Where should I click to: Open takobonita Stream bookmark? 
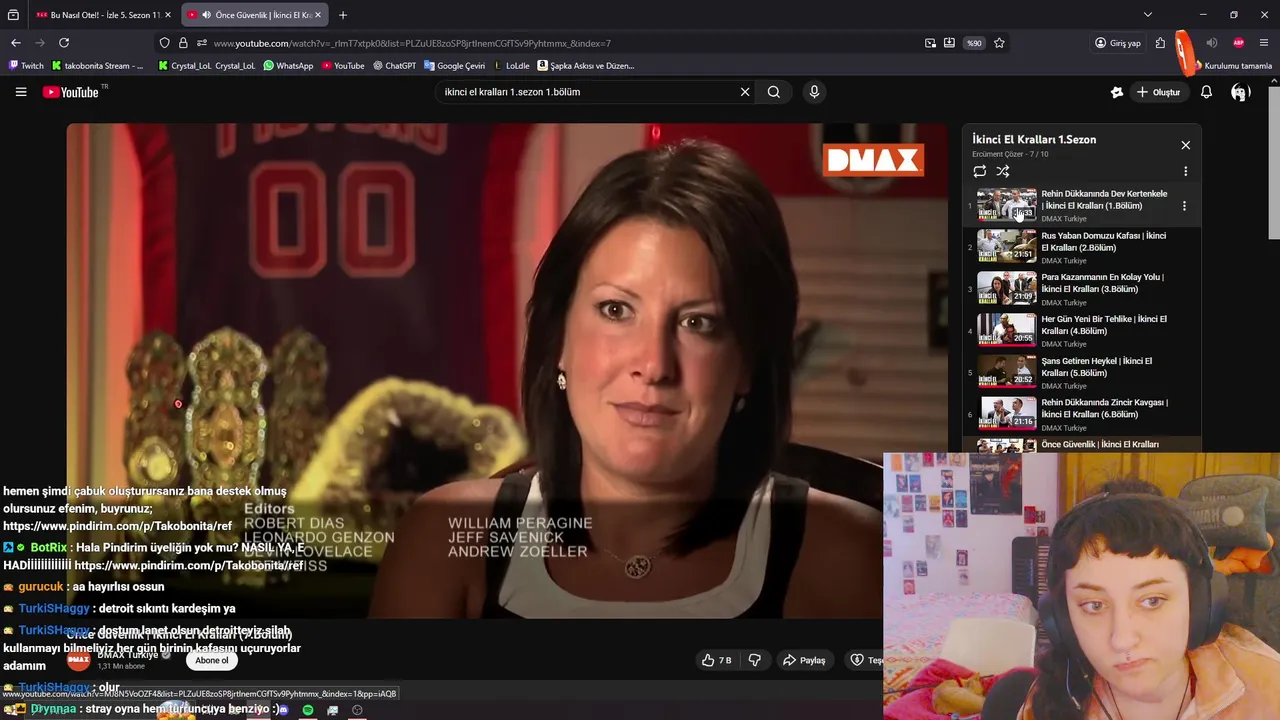pyautogui.click(x=98, y=66)
